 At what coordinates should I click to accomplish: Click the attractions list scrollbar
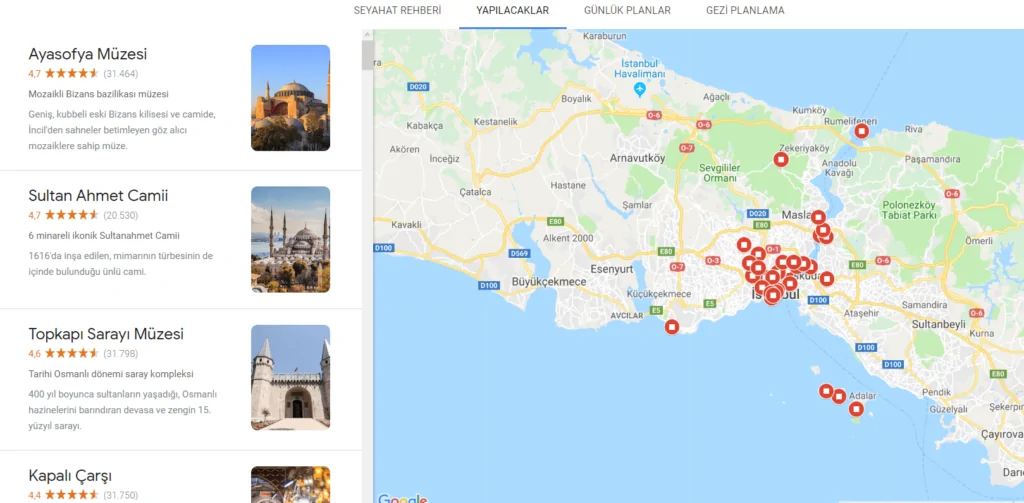368,55
